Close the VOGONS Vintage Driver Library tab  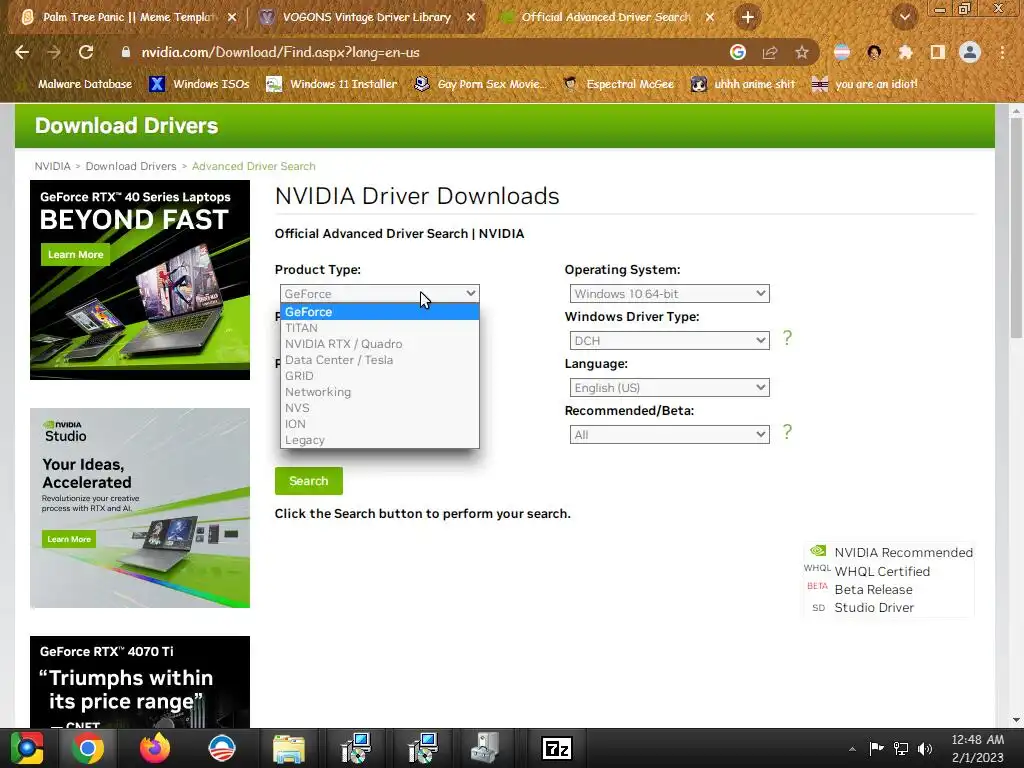pos(471,17)
